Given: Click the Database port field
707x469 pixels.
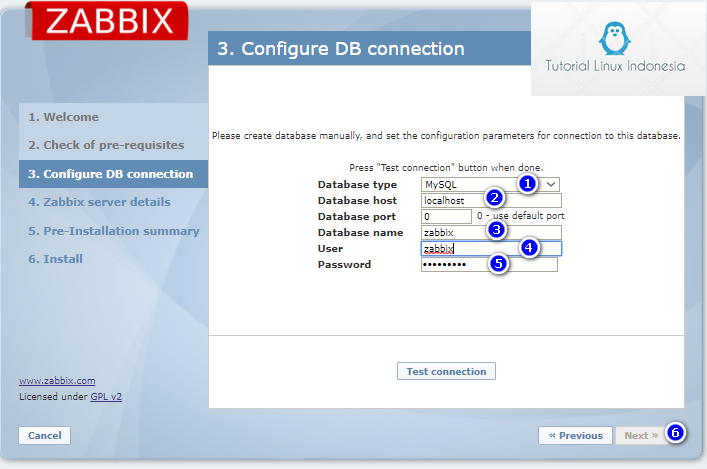Looking at the screenshot, I should 446,216.
